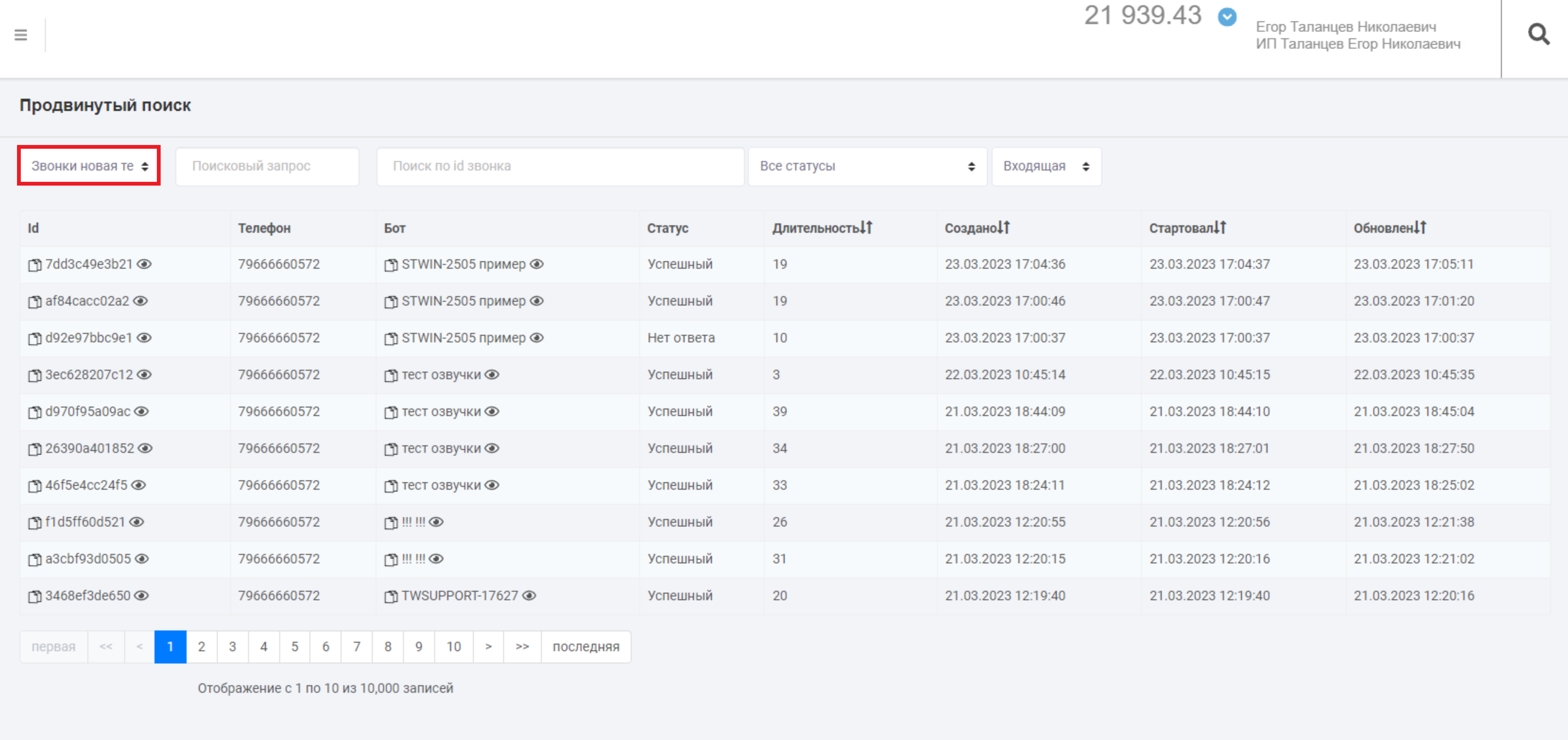Click the blue balance chevron icon
This screenshot has height=740, width=1568.
1226,17
